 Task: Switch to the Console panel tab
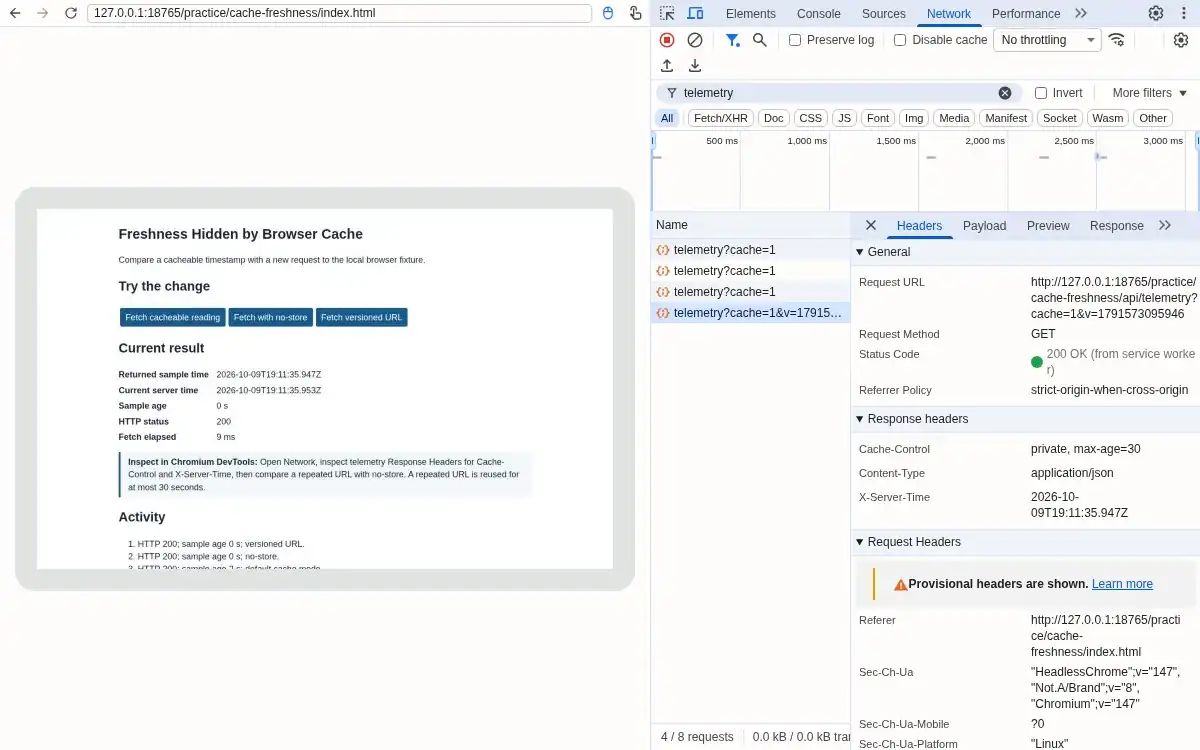(819, 13)
